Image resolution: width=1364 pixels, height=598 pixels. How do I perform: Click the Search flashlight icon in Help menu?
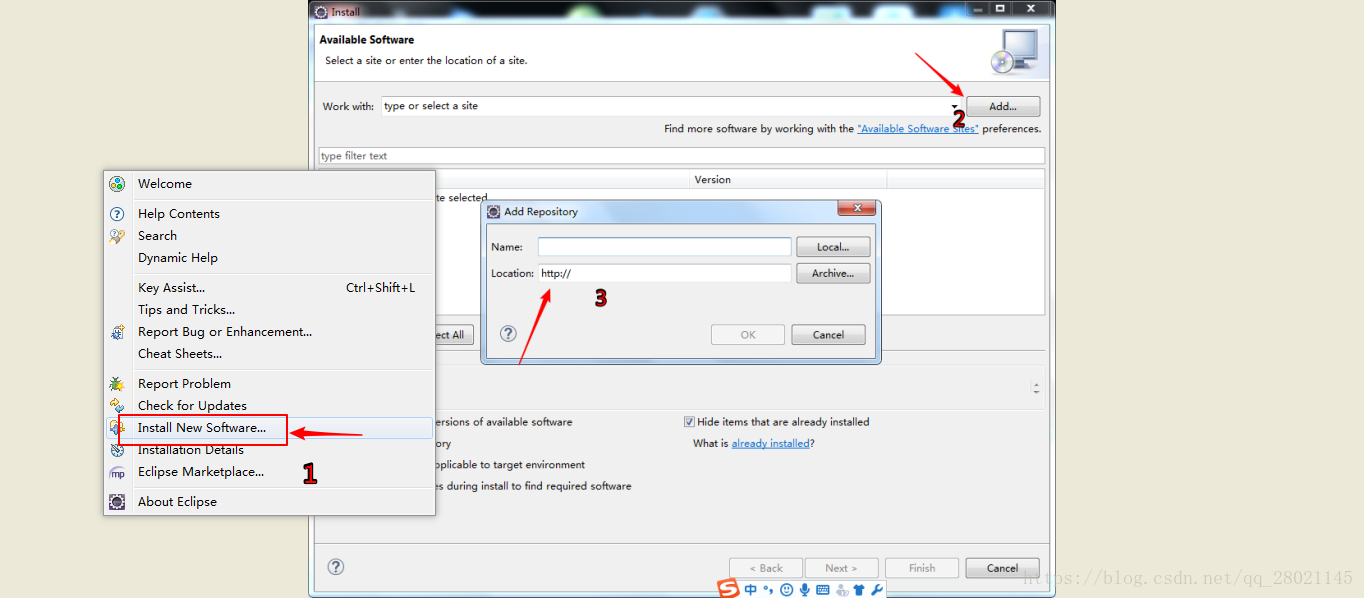coord(117,236)
